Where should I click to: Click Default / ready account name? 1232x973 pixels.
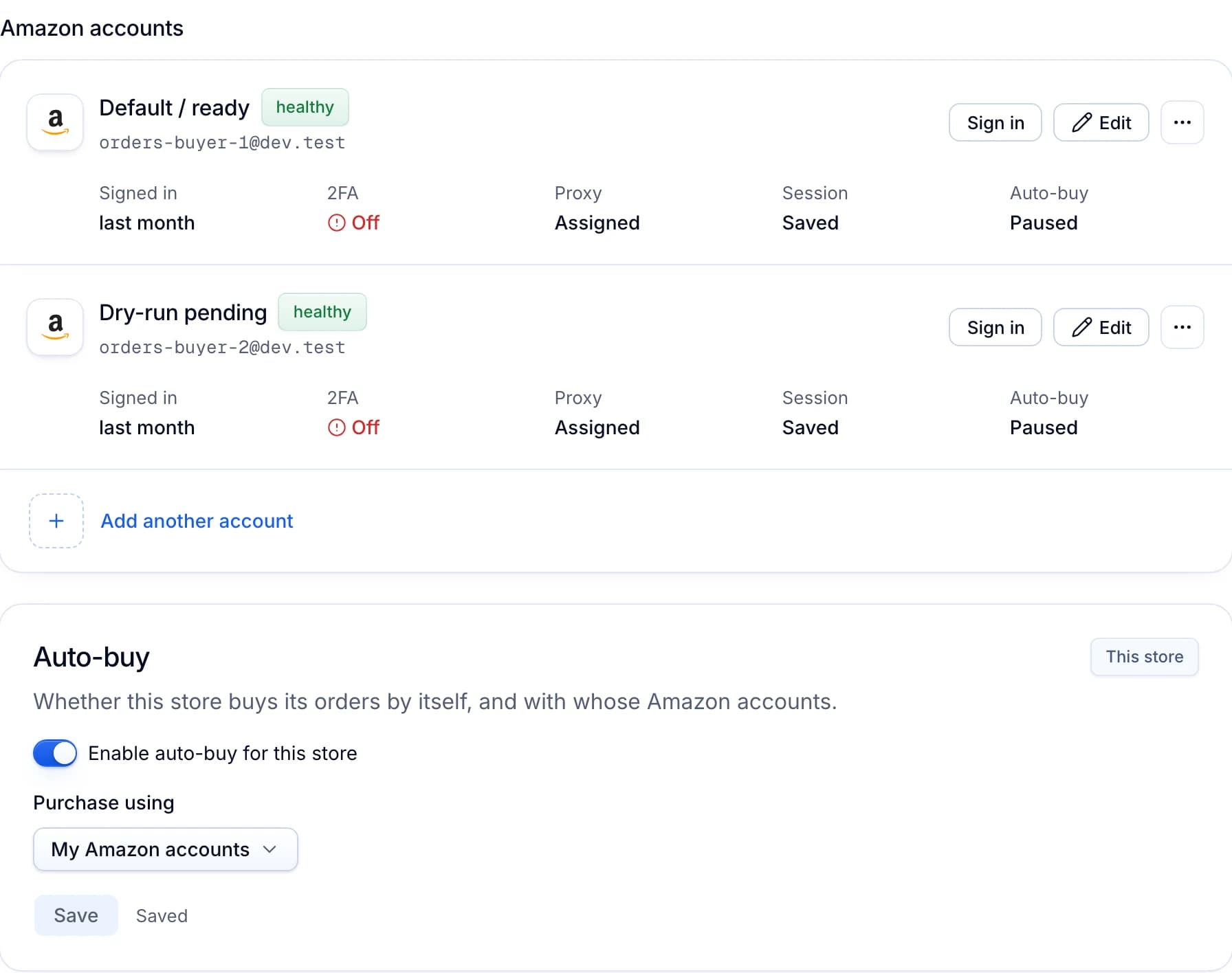[174, 108]
